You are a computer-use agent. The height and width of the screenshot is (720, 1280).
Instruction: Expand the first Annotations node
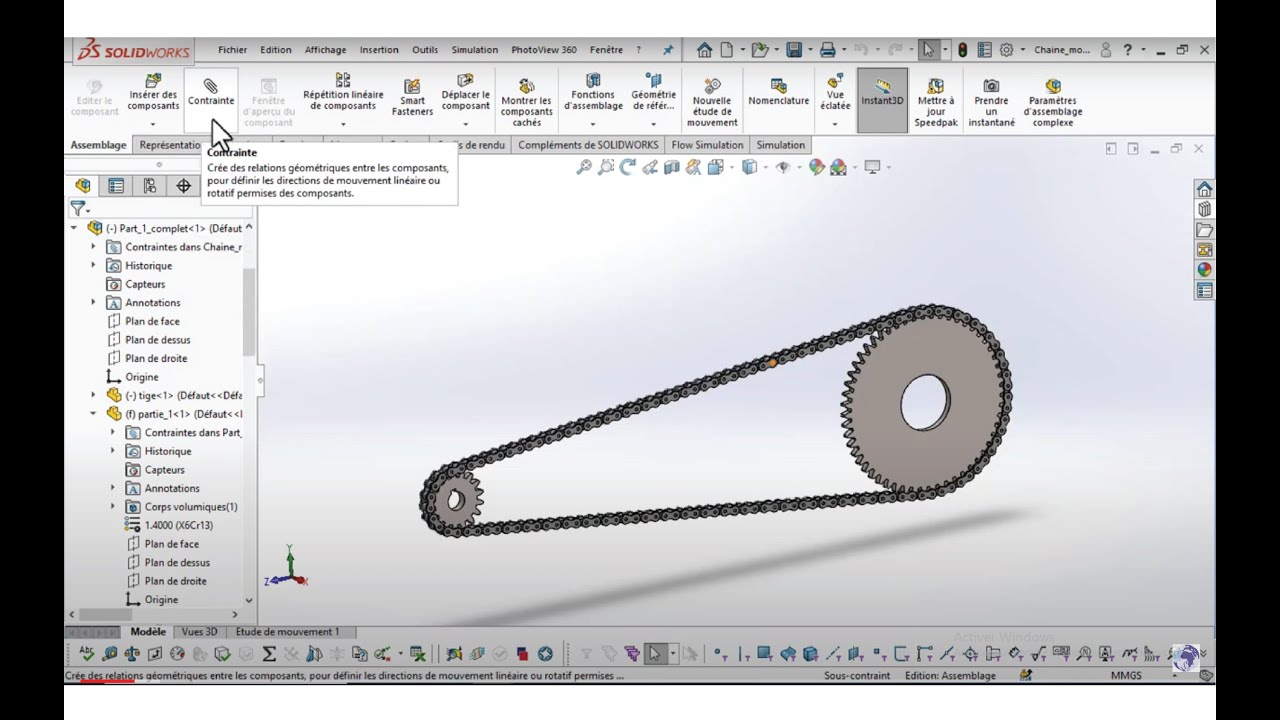point(93,302)
